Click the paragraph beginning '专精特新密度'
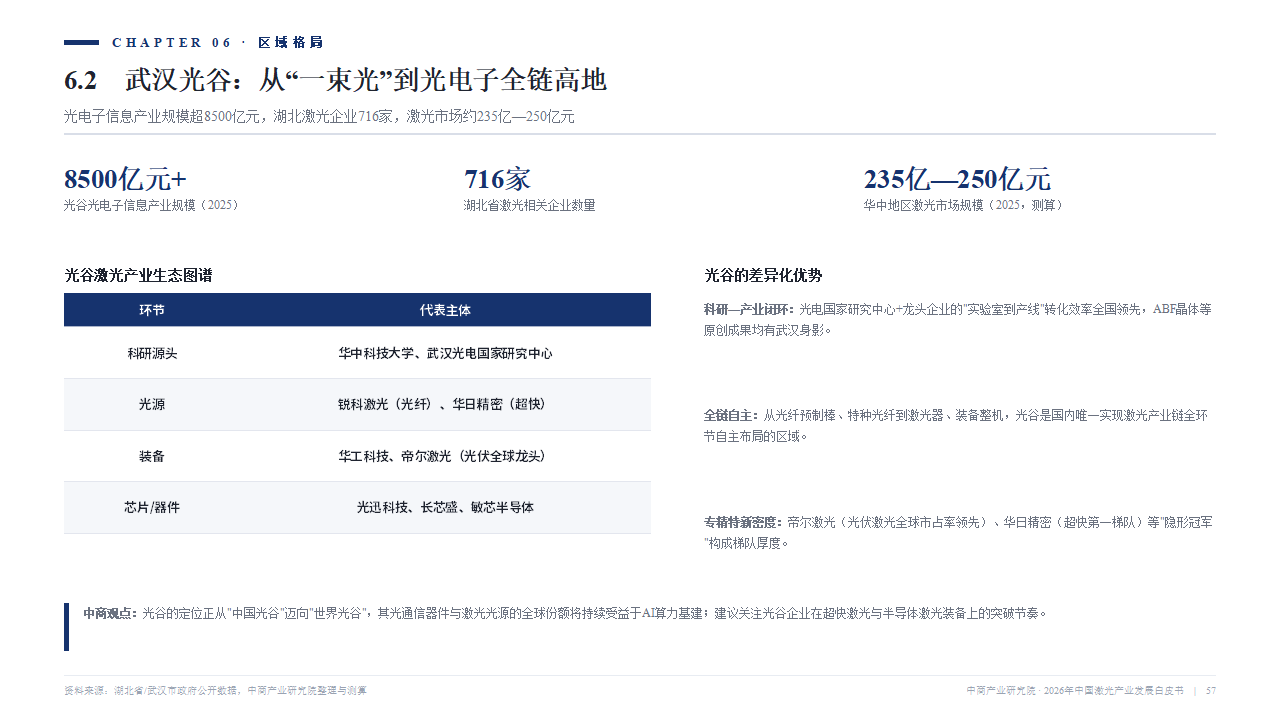This screenshot has height=720, width=1280. coord(959,533)
